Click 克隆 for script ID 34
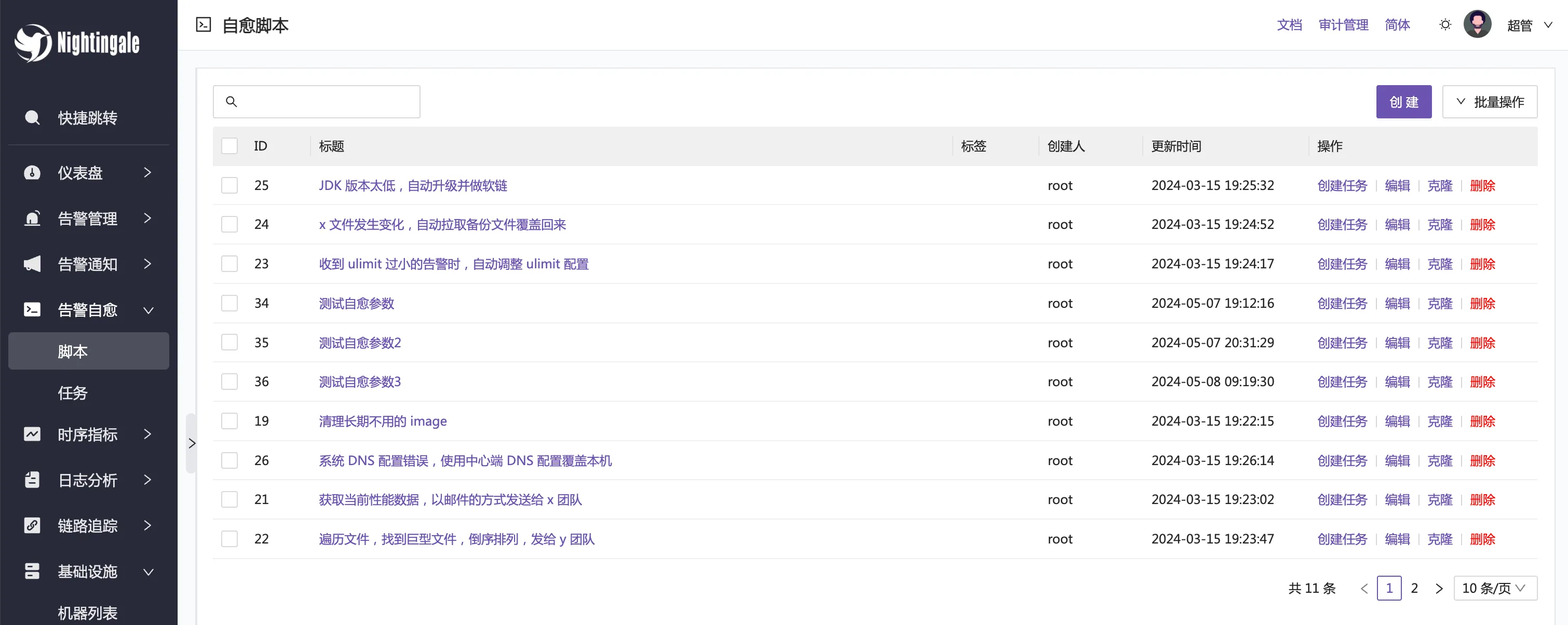Image resolution: width=1568 pixels, height=625 pixels. tap(1440, 303)
